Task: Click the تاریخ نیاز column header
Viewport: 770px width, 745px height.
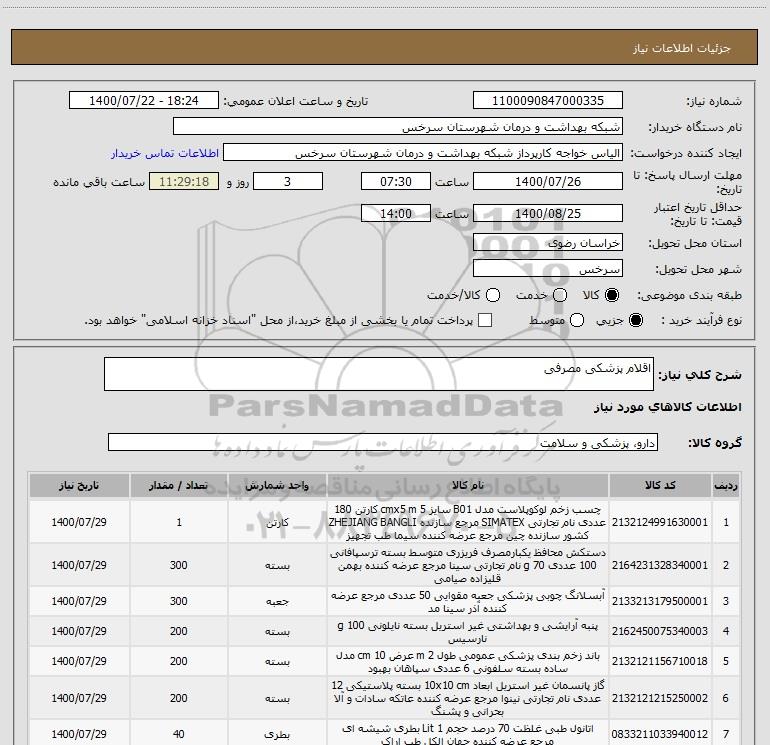Action: (x=79, y=485)
